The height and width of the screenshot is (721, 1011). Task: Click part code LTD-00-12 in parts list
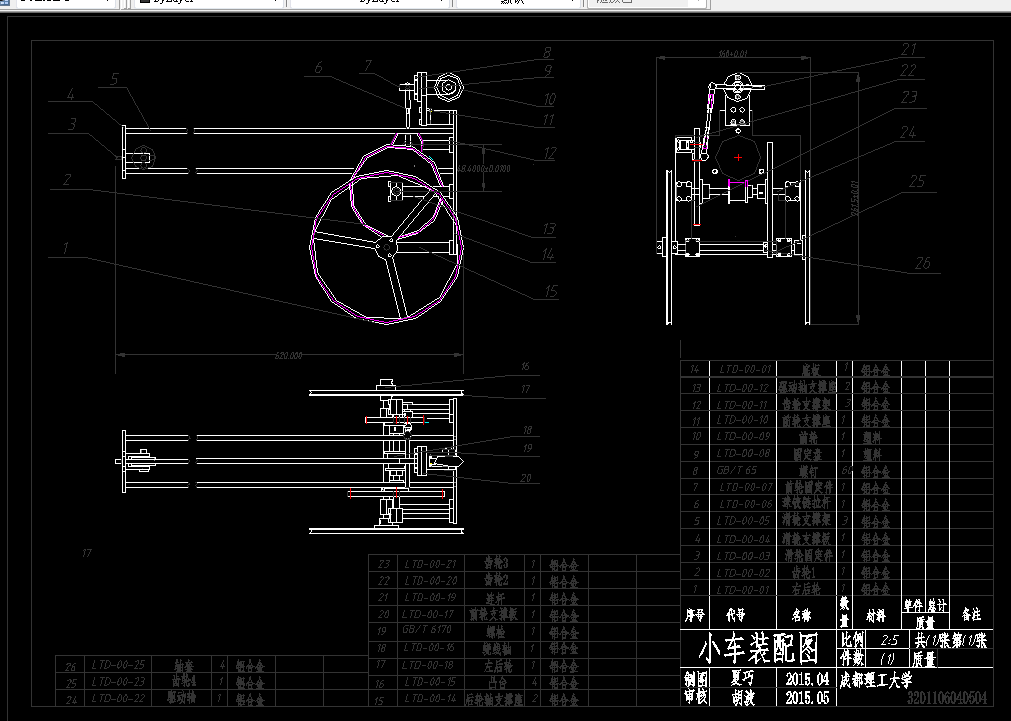pyautogui.click(x=743, y=388)
